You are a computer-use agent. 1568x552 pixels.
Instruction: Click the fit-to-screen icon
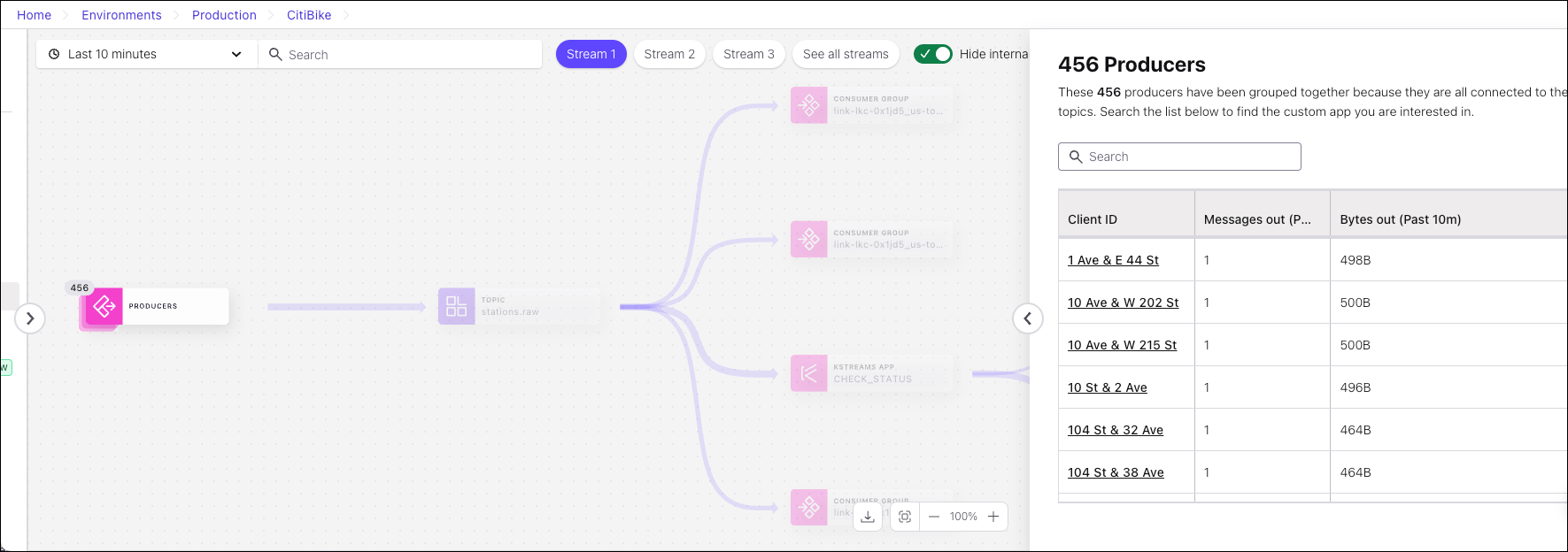coord(904,517)
